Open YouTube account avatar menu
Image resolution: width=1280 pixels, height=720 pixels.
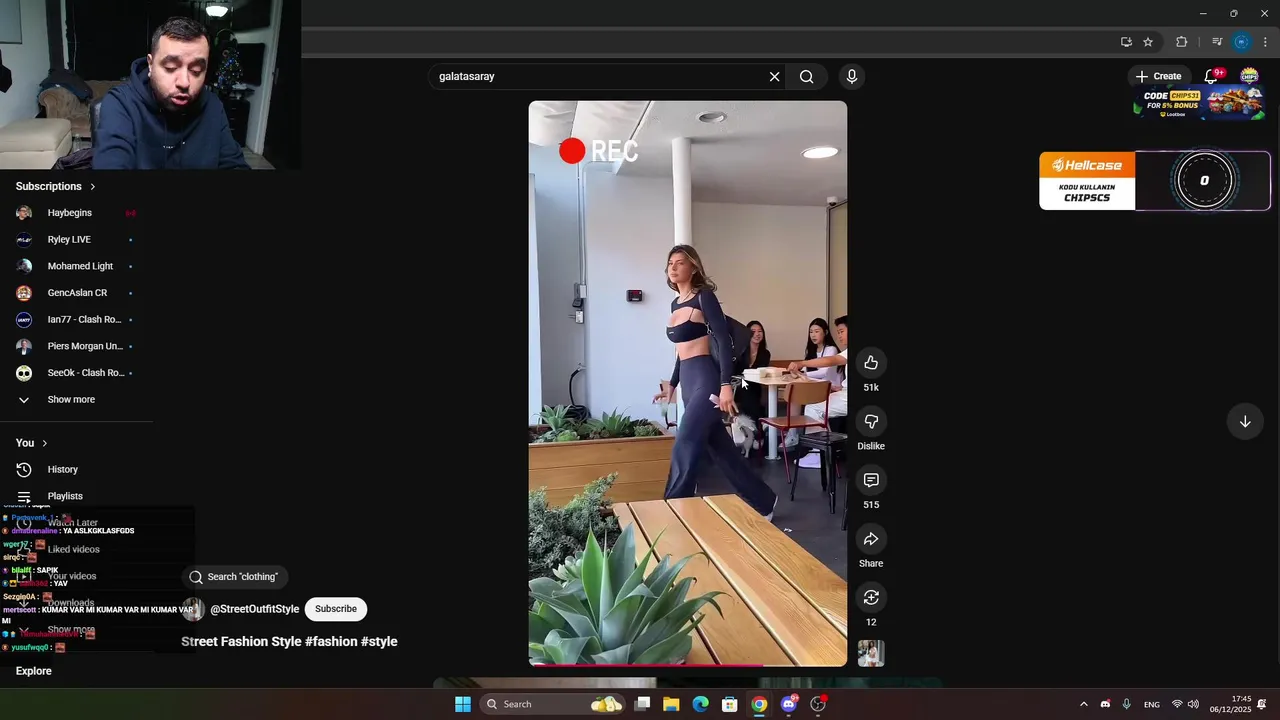(x=1249, y=76)
